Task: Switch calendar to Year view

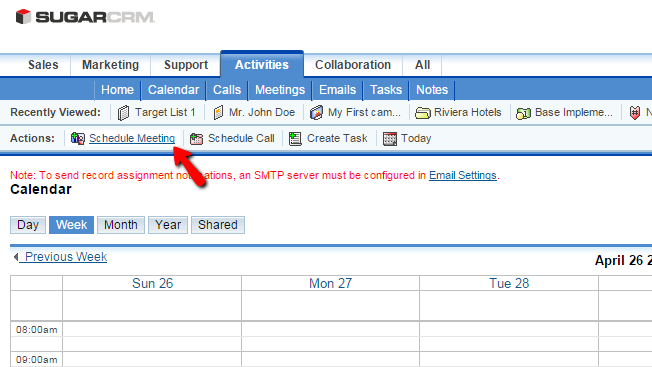Action: [168, 225]
